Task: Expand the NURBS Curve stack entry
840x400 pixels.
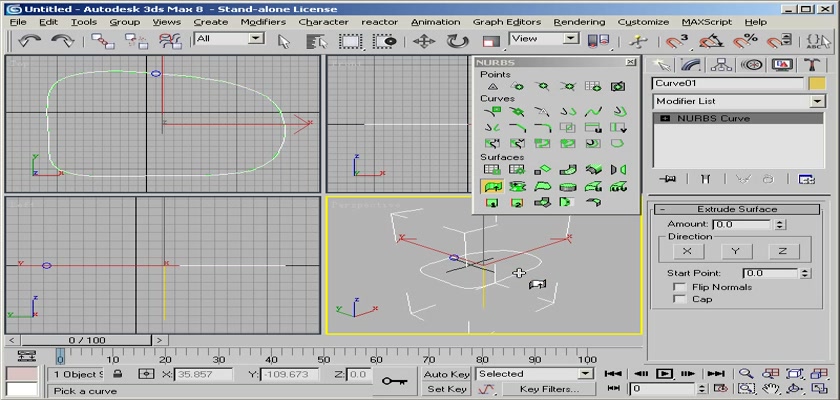Action: pos(665,118)
